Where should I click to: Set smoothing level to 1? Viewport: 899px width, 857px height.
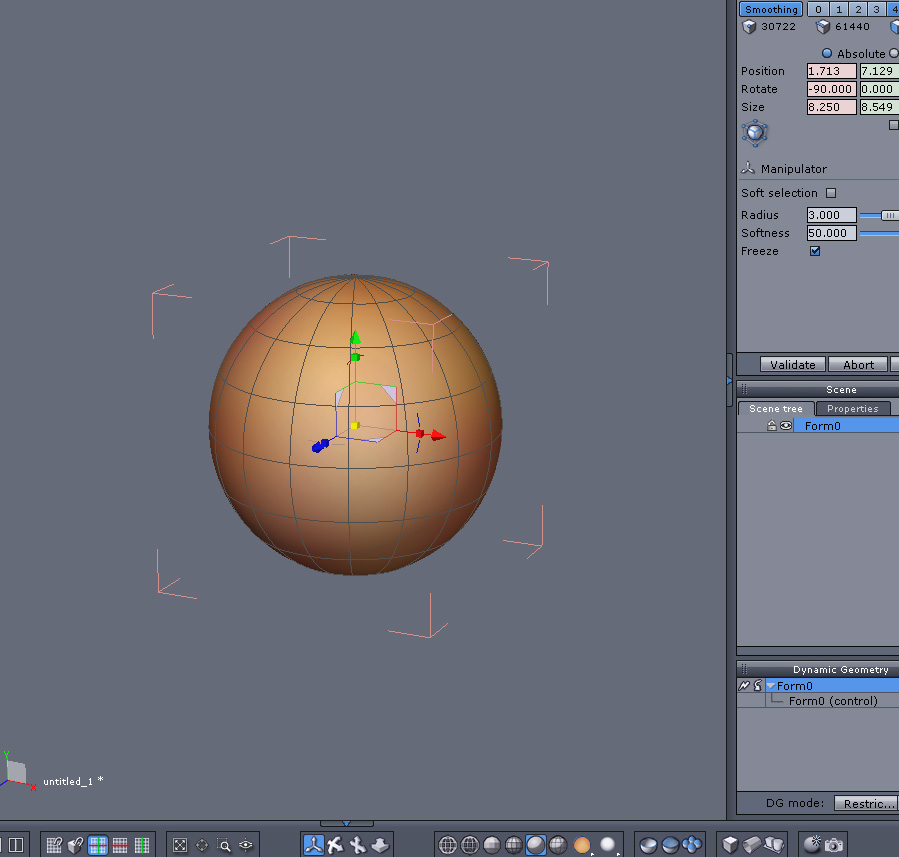(839, 9)
